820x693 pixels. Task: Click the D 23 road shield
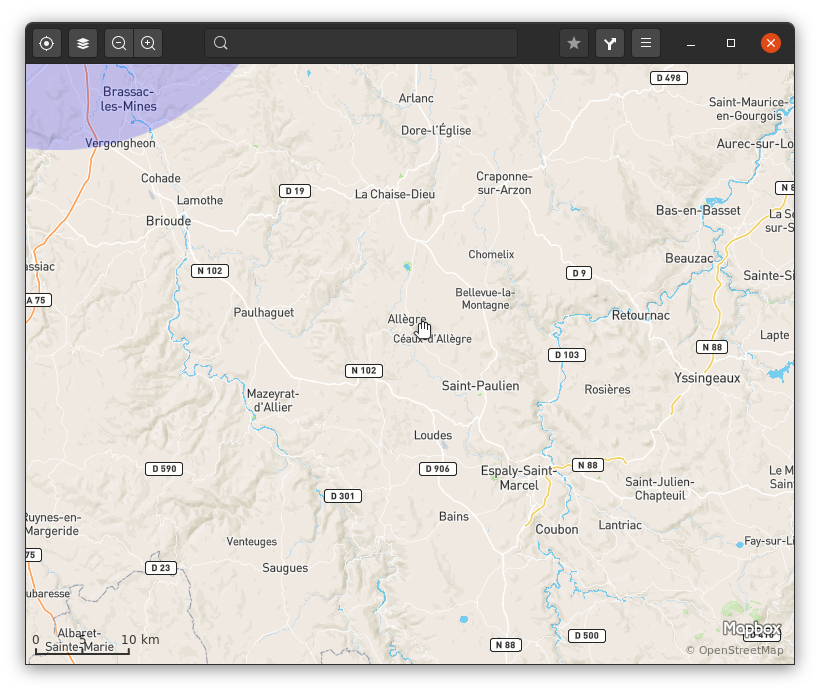tap(161, 567)
